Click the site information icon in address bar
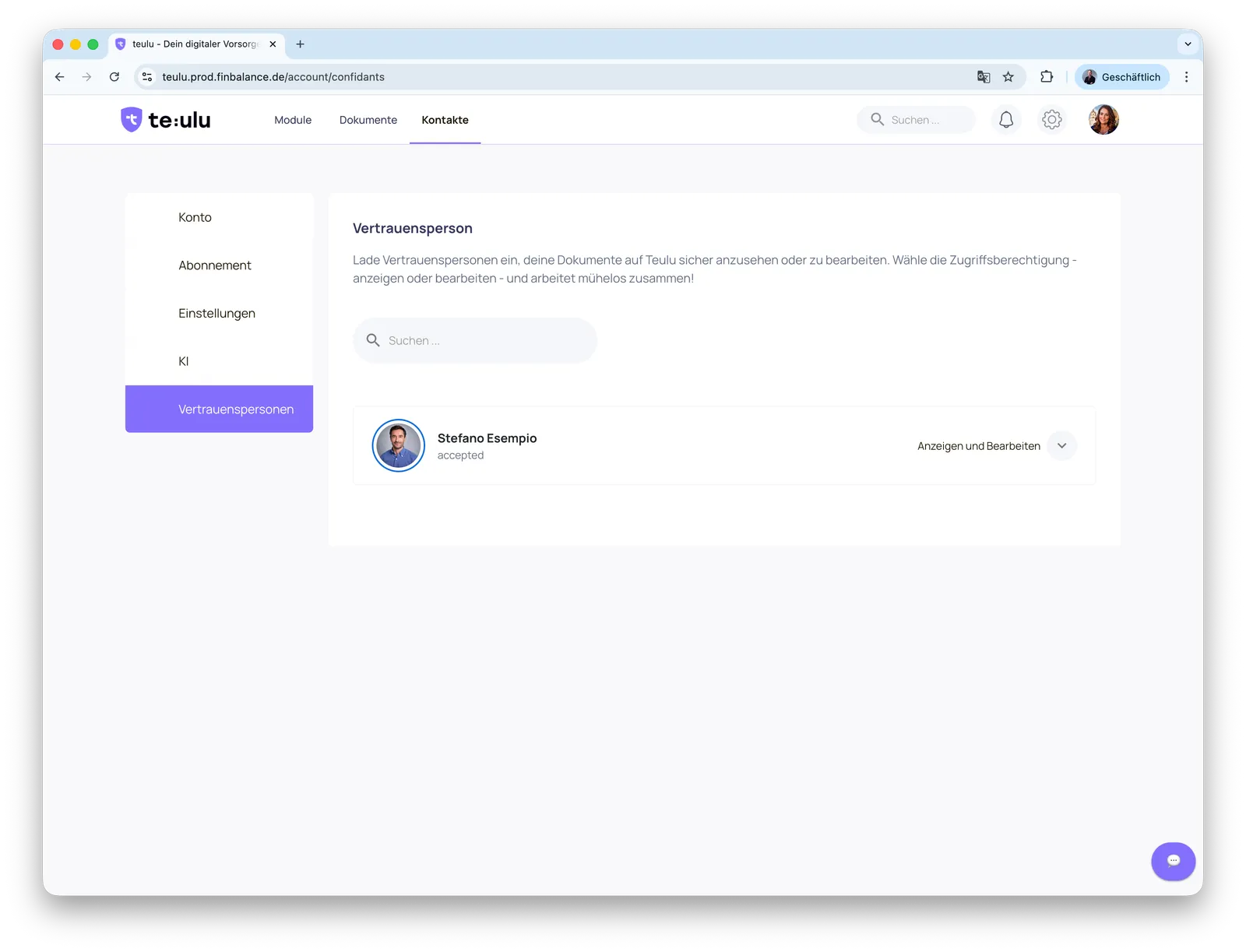1246x952 pixels. point(147,77)
